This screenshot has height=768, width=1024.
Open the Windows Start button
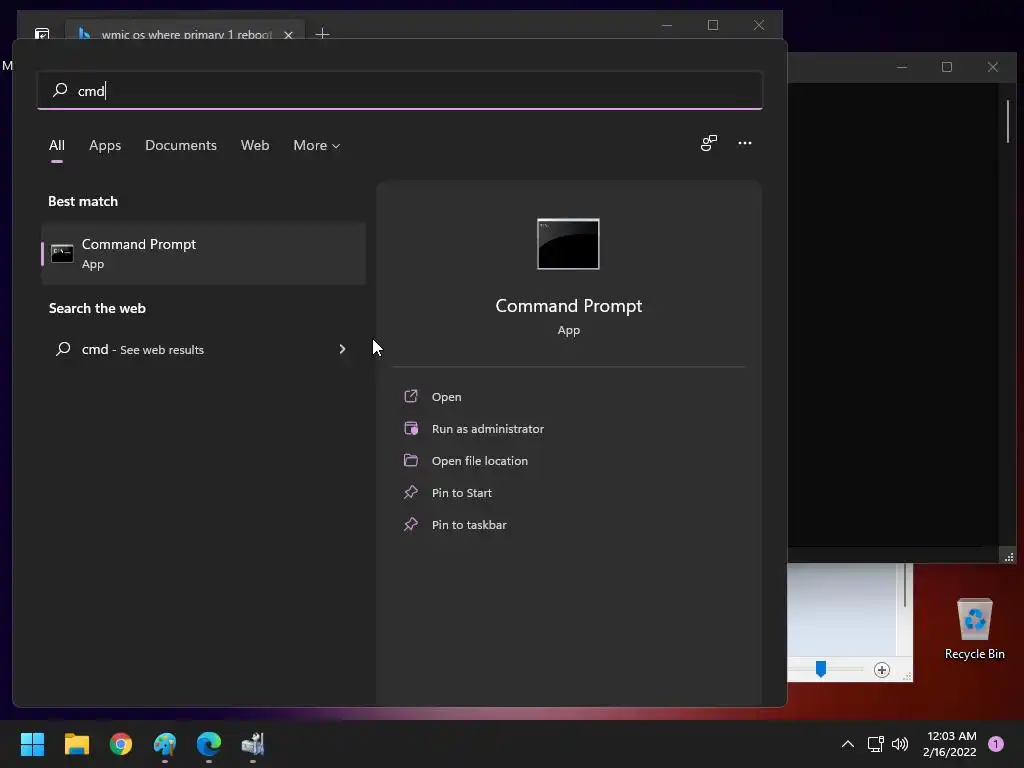(32, 744)
